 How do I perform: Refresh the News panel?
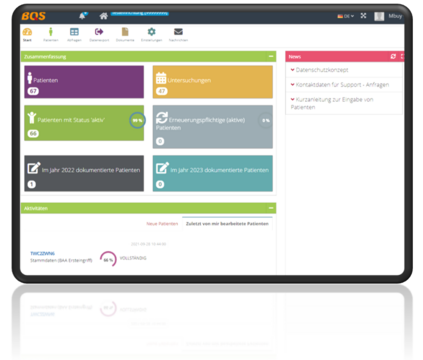(393, 57)
